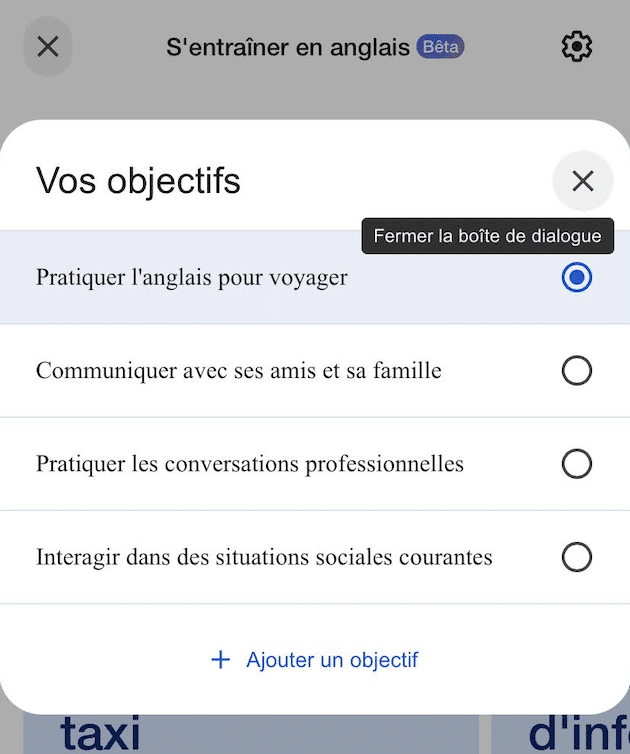Tap the Interagir dans des situations sociales text
The height and width of the screenshot is (754, 630).
(x=264, y=557)
